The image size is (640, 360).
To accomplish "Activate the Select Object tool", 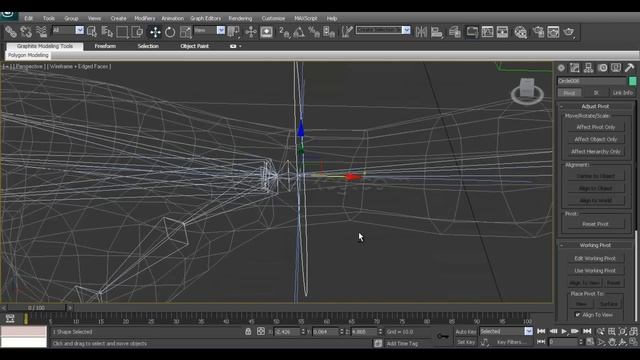I will click(x=92, y=31).
